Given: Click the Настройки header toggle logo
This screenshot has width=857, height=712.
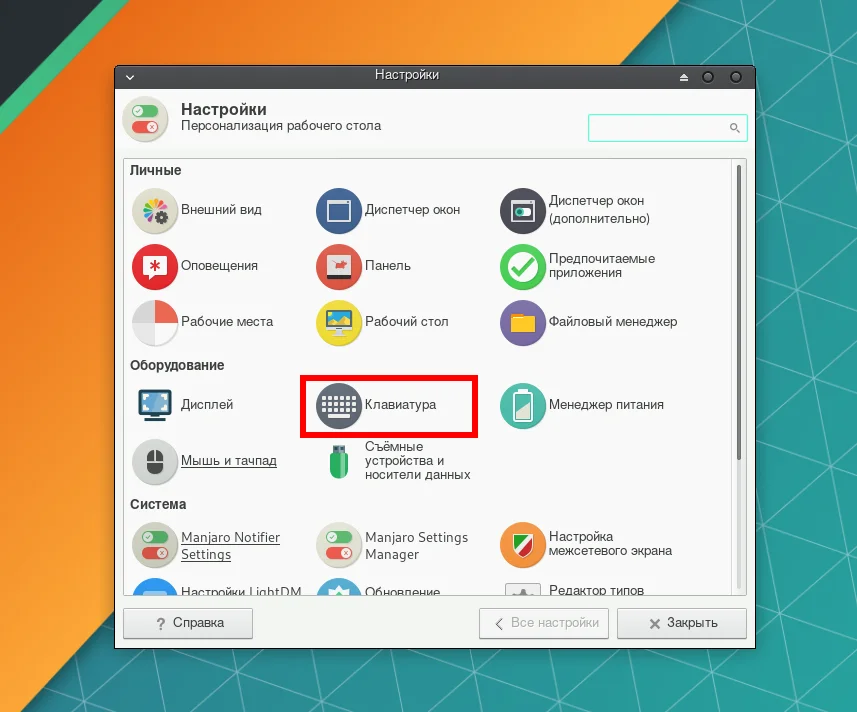Looking at the screenshot, I should click(145, 119).
